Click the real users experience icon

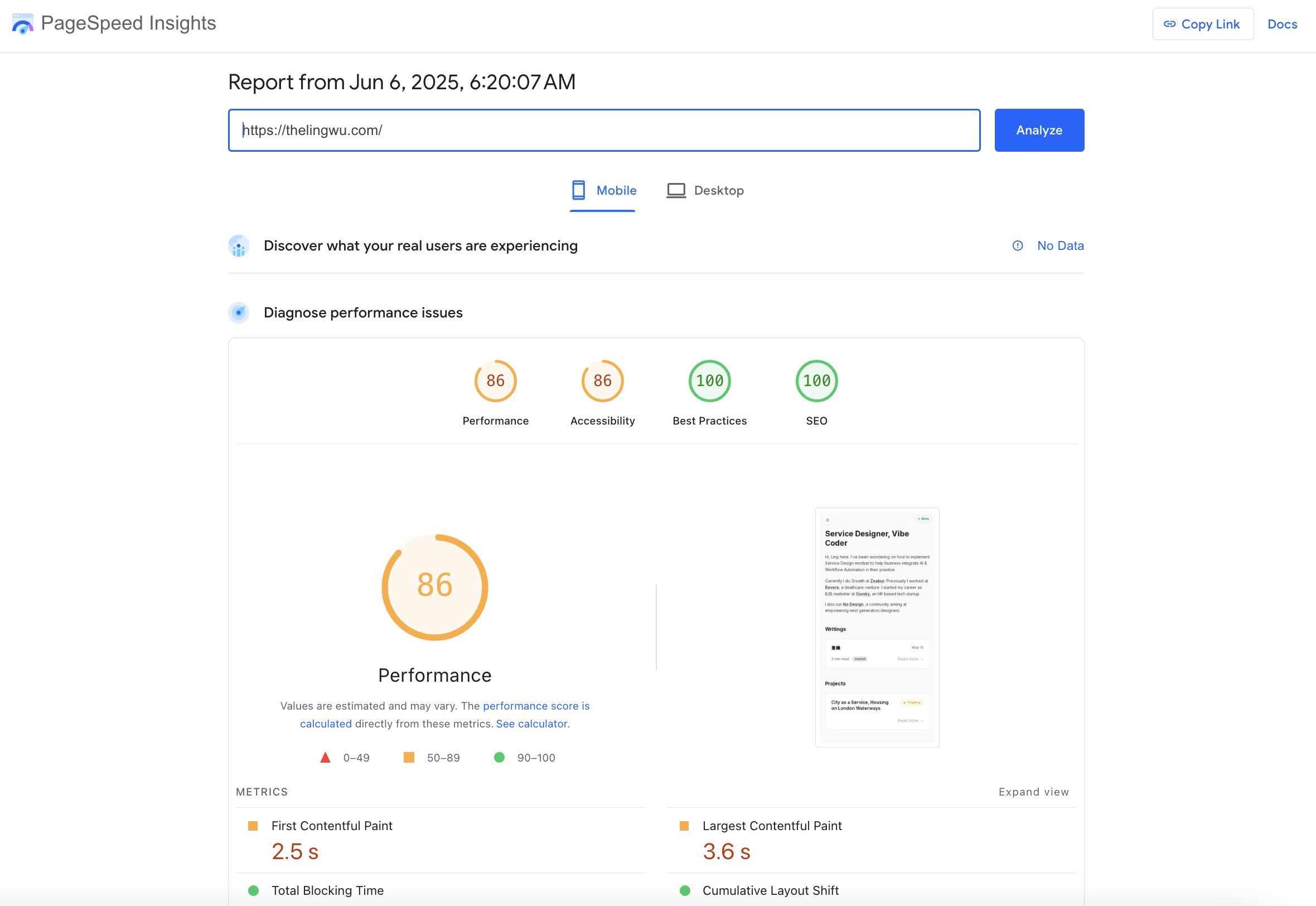(239, 246)
